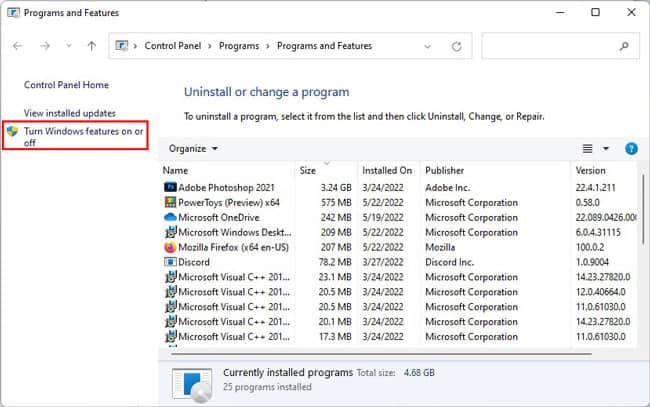This screenshot has height=407, width=650.
Task: Select the Microsoft OneDrive cloud icon
Action: [x=170, y=217]
